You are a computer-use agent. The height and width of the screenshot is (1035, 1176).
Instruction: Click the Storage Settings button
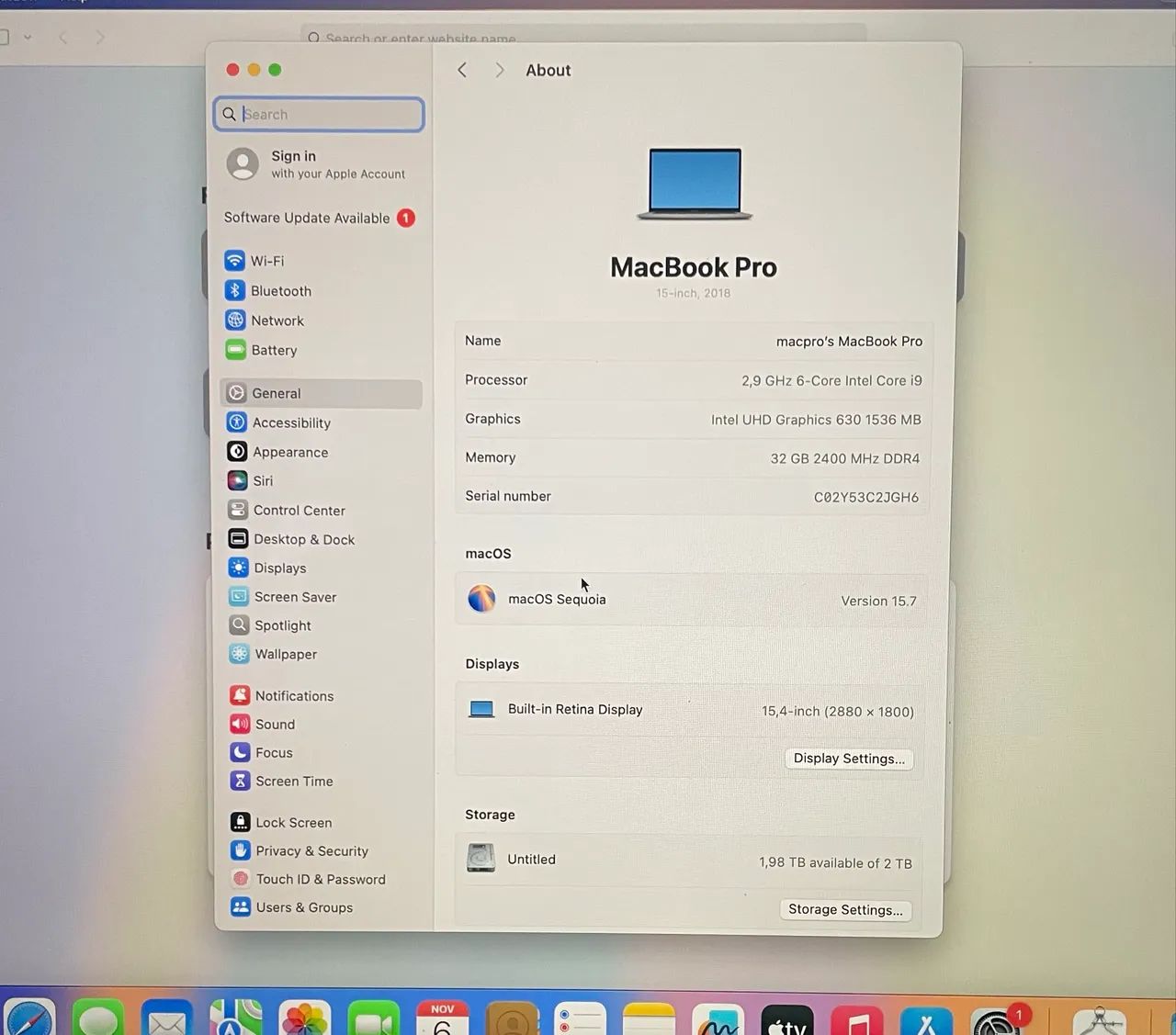(845, 909)
